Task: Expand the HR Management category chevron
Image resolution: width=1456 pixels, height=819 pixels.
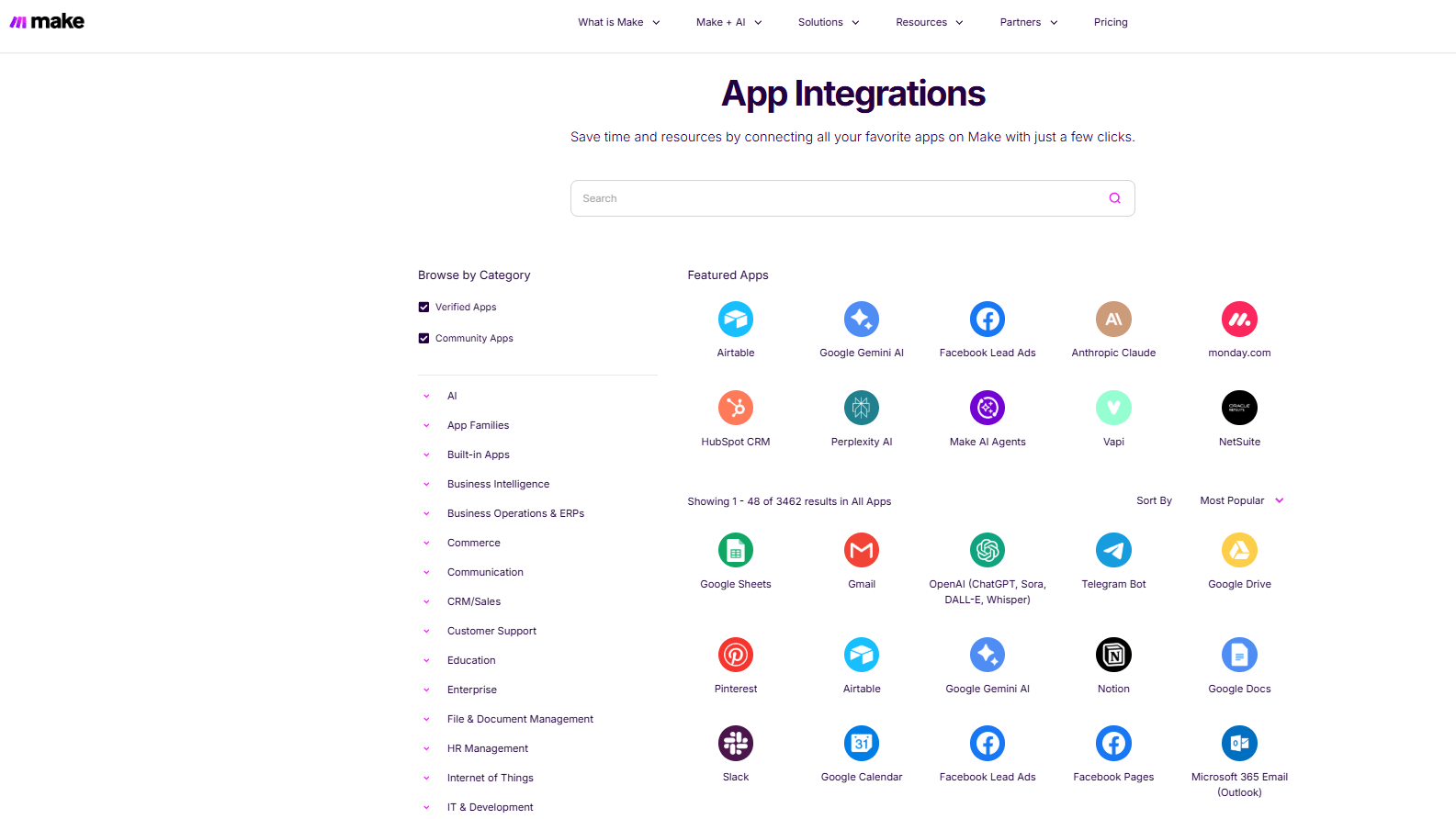Action: click(x=426, y=749)
